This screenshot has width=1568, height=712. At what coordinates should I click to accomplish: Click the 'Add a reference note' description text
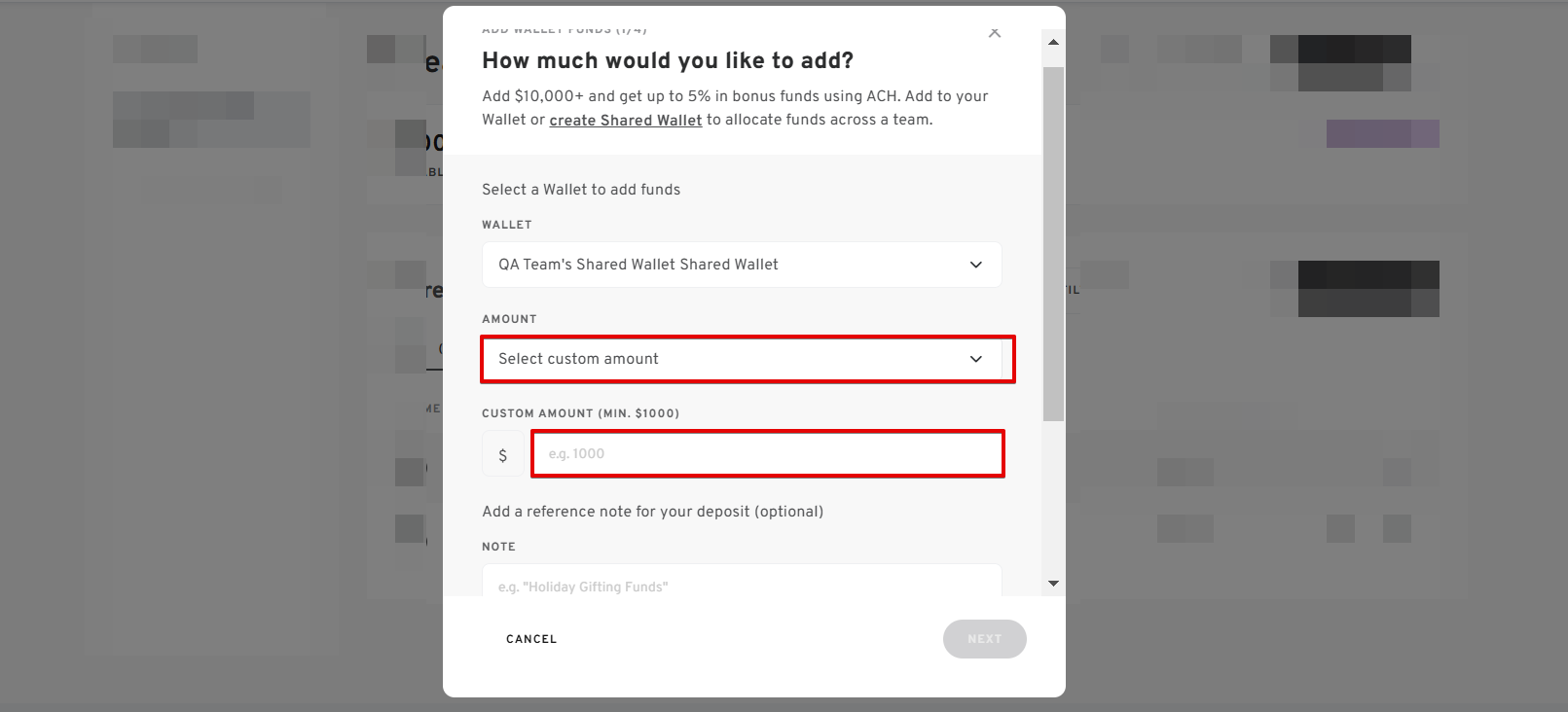pos(652,512)
